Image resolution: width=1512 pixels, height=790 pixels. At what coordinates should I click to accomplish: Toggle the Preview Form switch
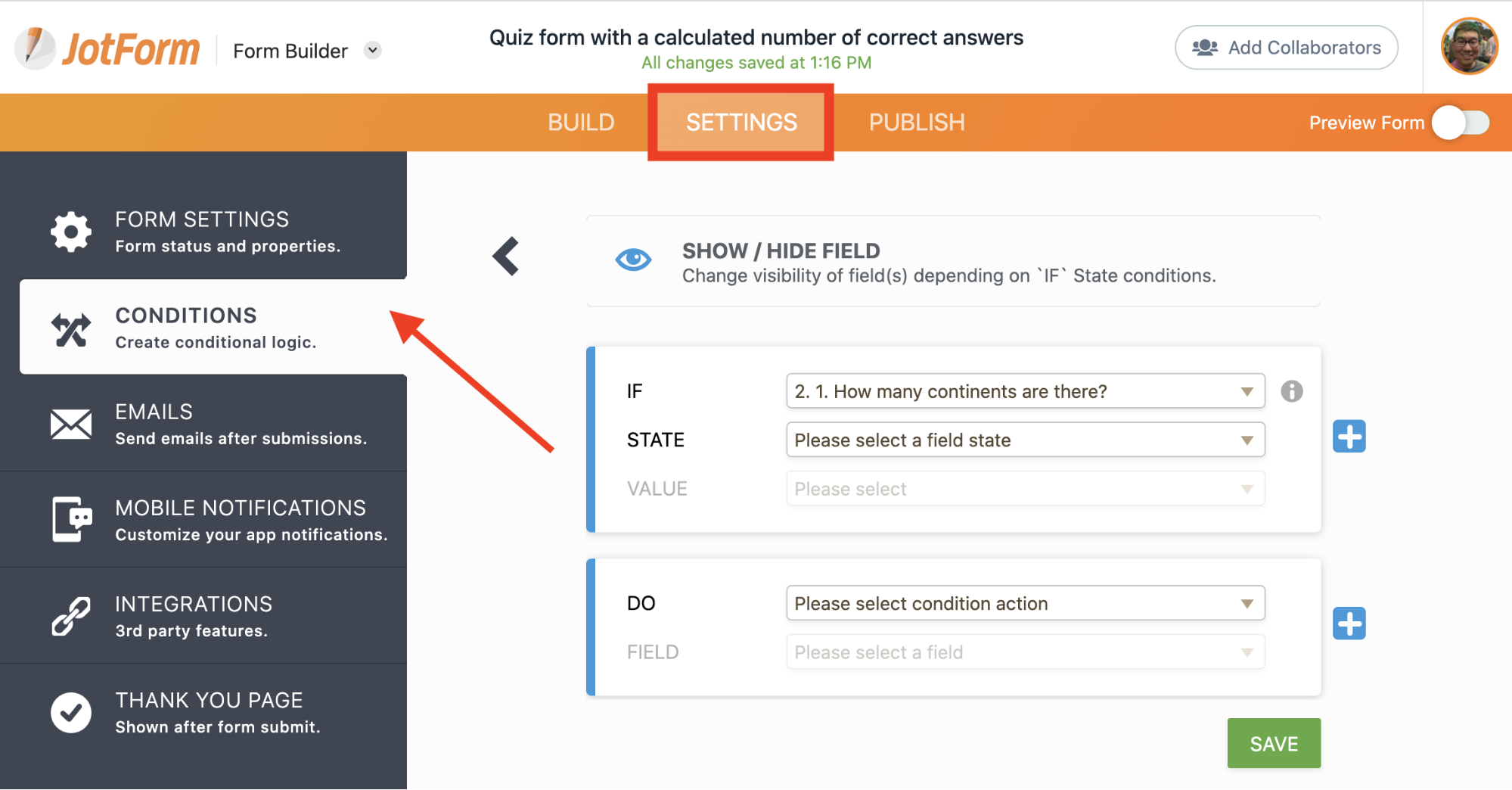point(1461,123)
